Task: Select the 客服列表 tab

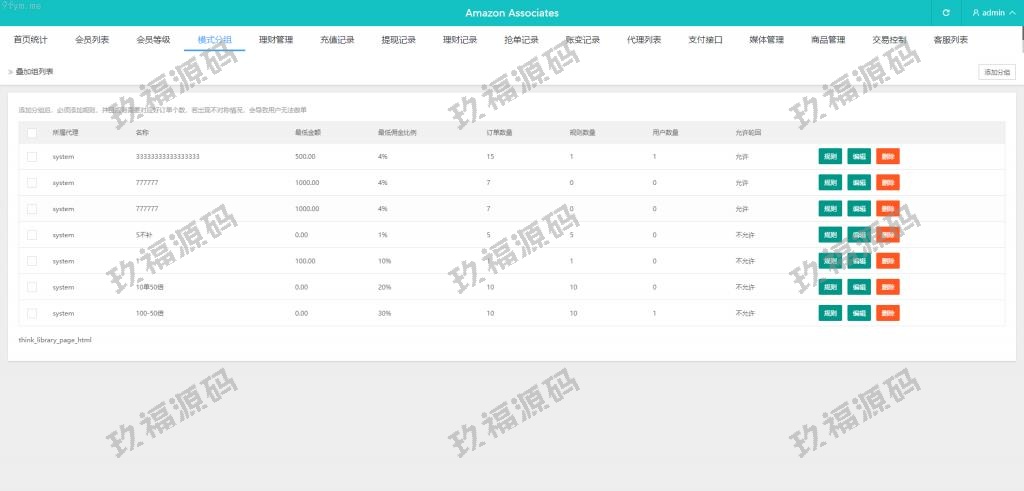Action: pyautogui.click(x=950, y=40)
